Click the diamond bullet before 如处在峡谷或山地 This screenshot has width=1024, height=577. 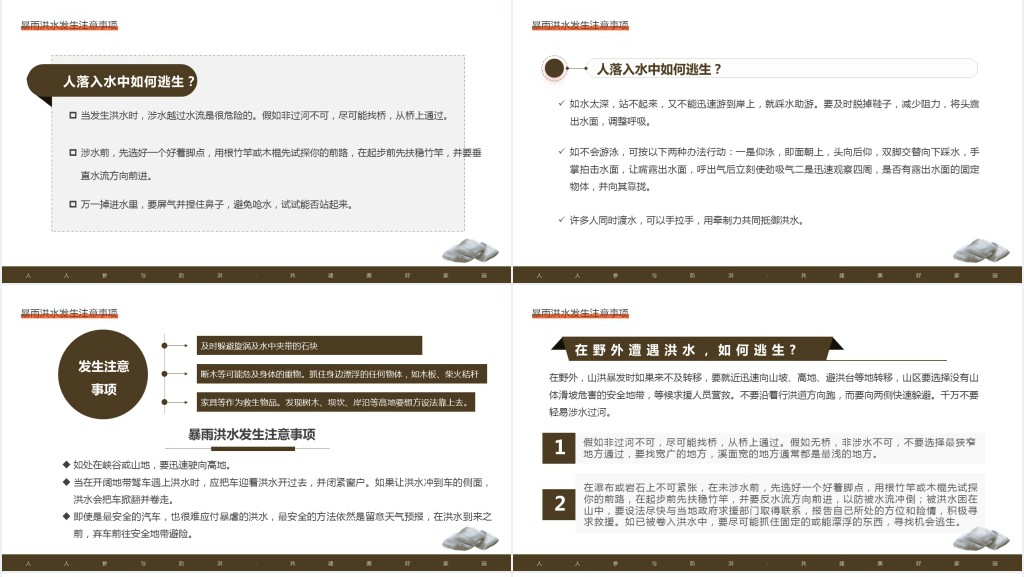pos(65,465)
